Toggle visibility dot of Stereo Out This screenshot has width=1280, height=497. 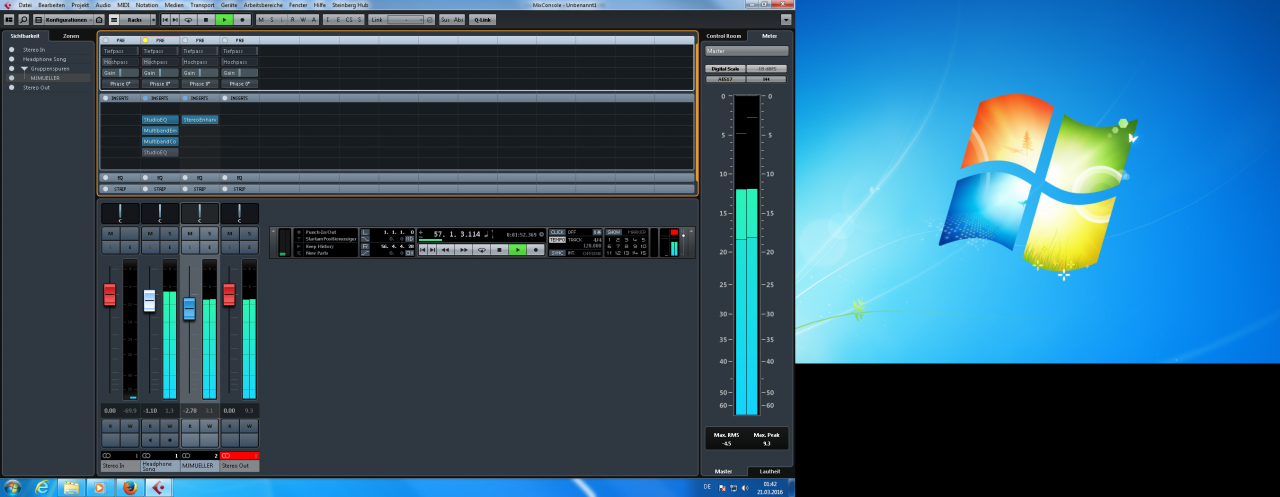point(11,87)
